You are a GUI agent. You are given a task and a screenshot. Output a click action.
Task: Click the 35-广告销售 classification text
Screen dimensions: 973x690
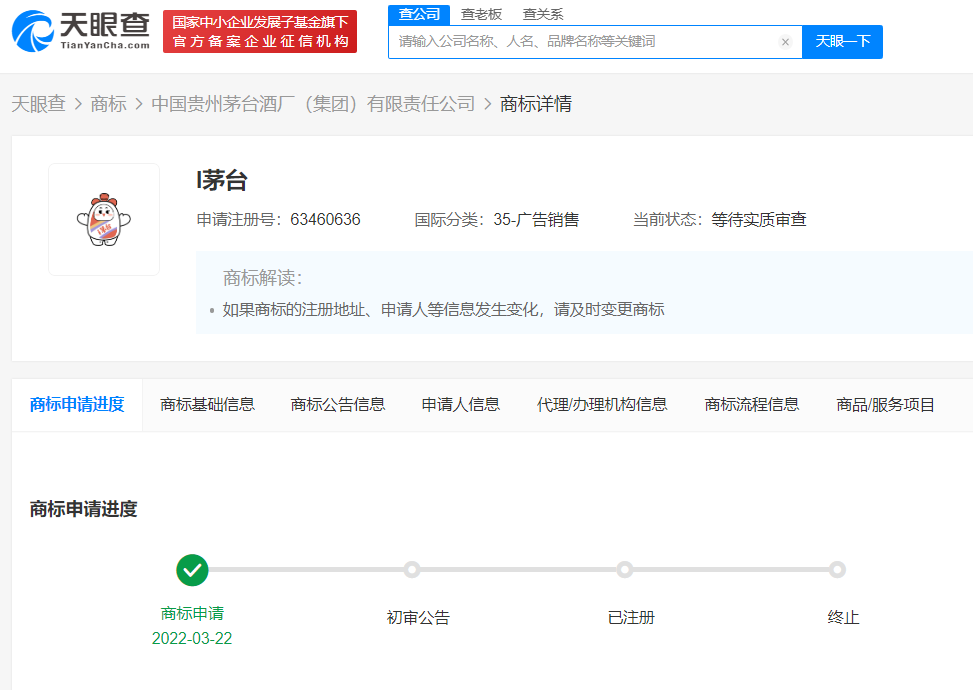click(536, 220)
